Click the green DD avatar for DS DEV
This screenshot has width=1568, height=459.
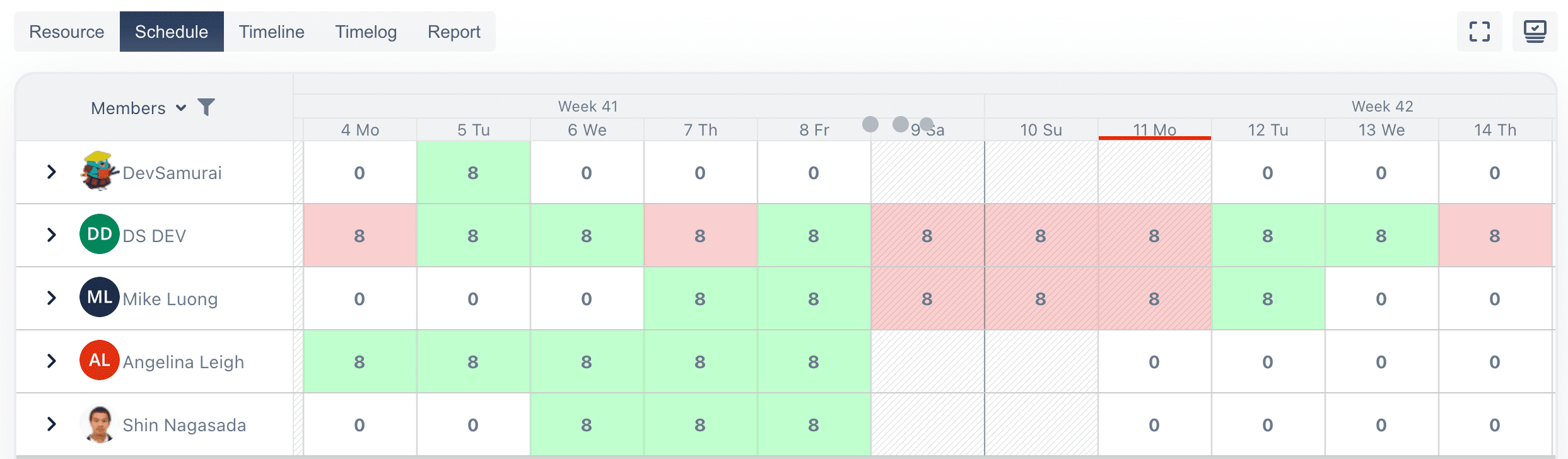click(x=99, y=235)
